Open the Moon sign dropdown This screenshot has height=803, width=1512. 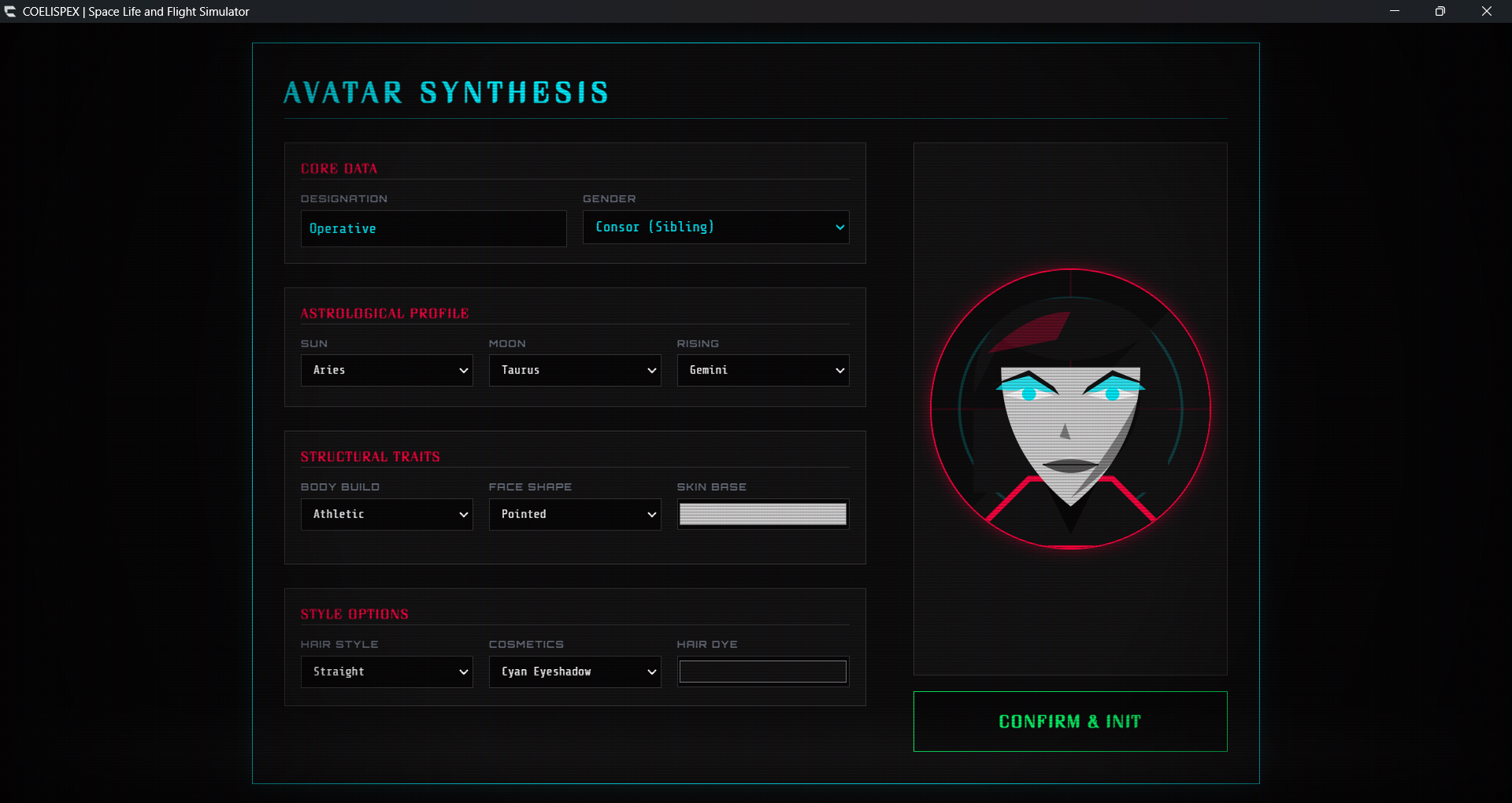pos(575,370)
